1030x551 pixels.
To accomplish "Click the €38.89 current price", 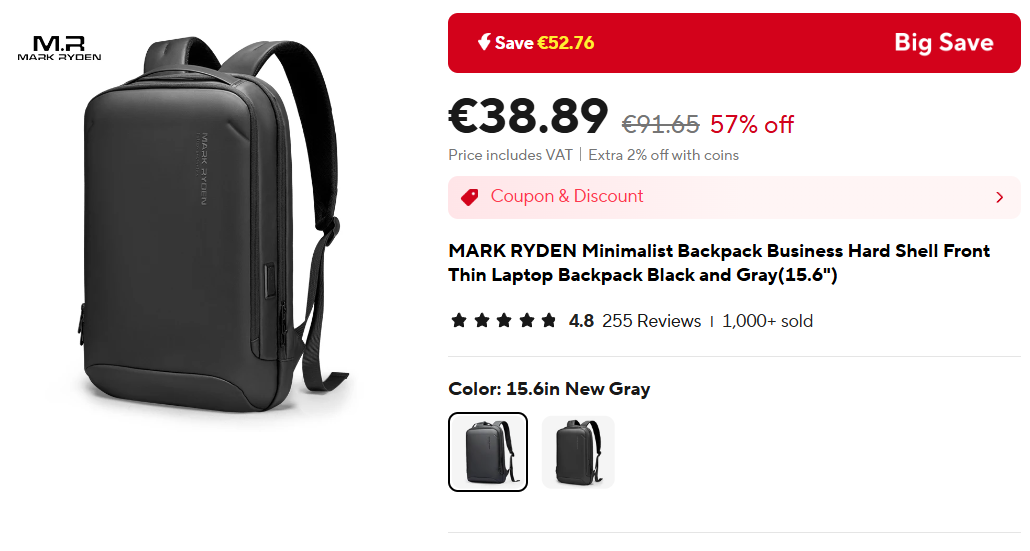I will coord(528,116).
